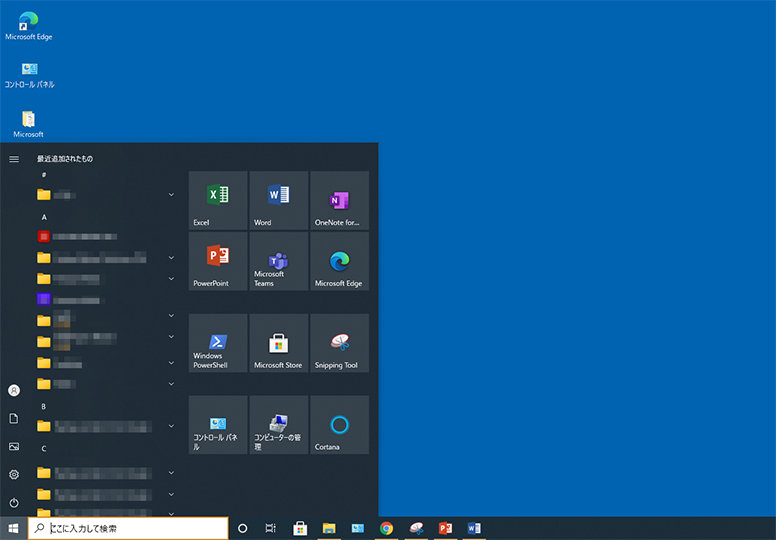The height and width of the screenshot is (540, 776).
Task: Open File Explorer from the taskbar
Action: (x=329, y=528)
